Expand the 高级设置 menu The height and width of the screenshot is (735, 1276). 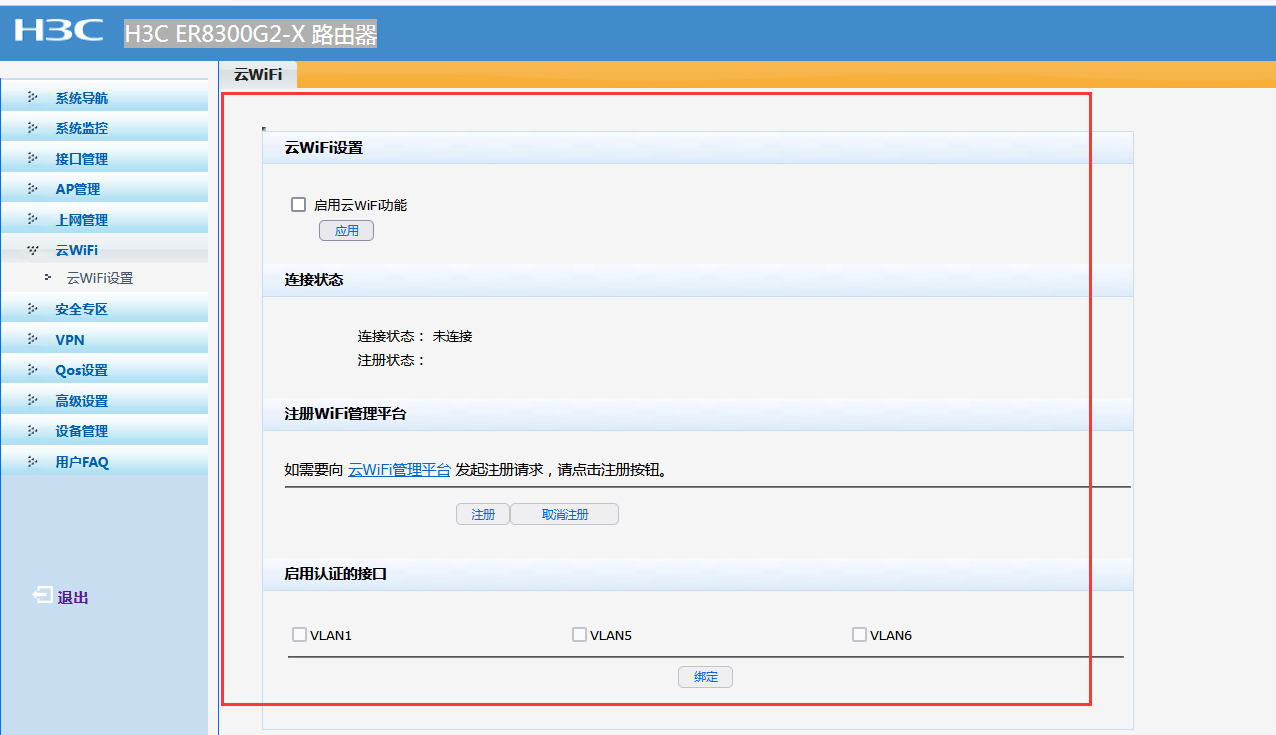pos(104,401)
